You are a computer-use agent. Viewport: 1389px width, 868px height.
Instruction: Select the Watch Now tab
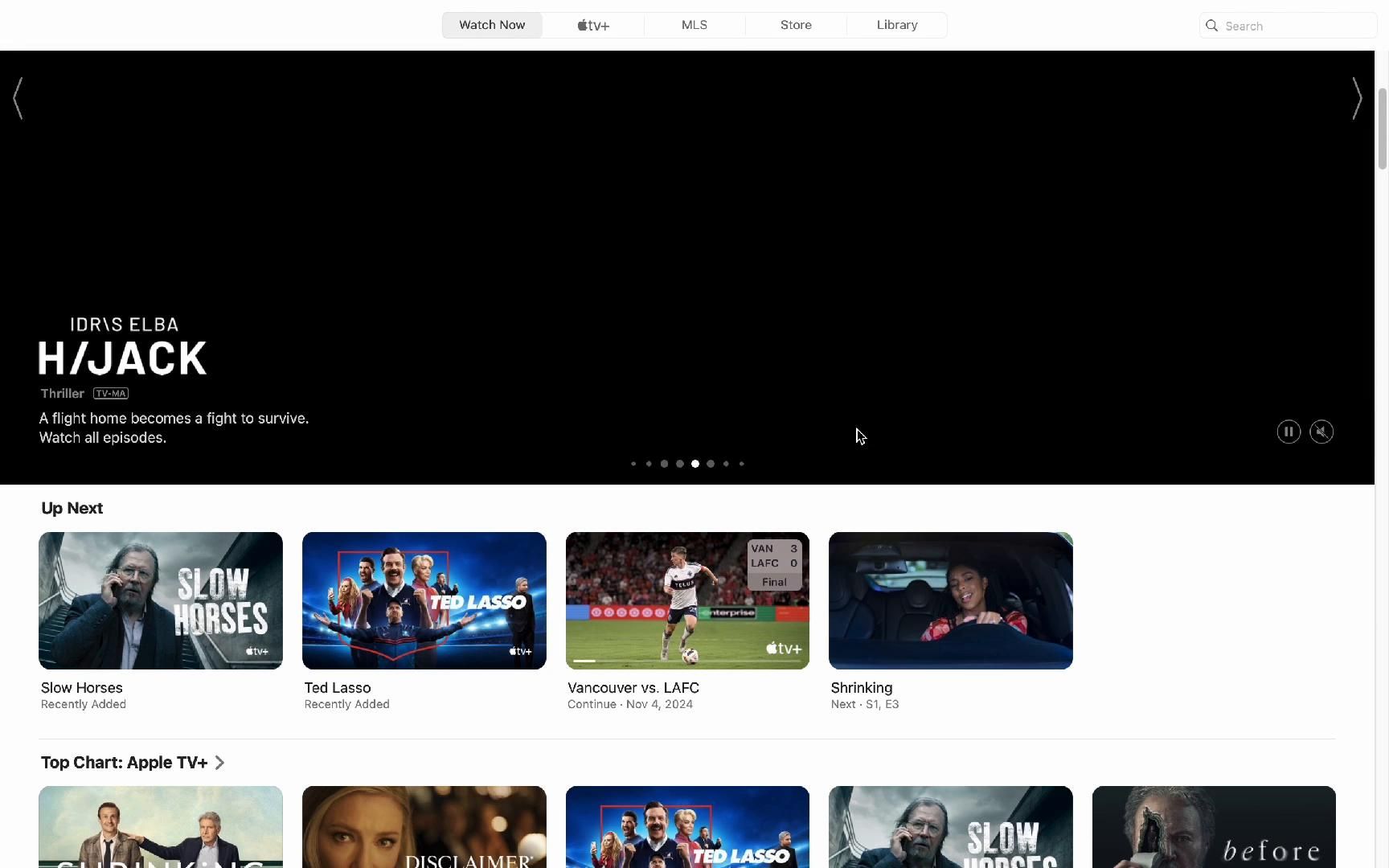point(492,26)
